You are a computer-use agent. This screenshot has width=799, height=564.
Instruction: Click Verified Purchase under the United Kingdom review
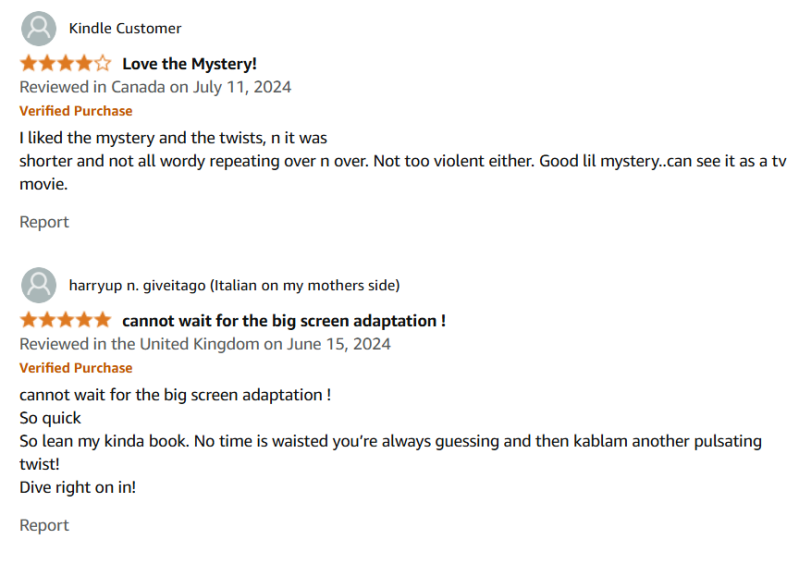pyautogui.click(x=76, y=368)
